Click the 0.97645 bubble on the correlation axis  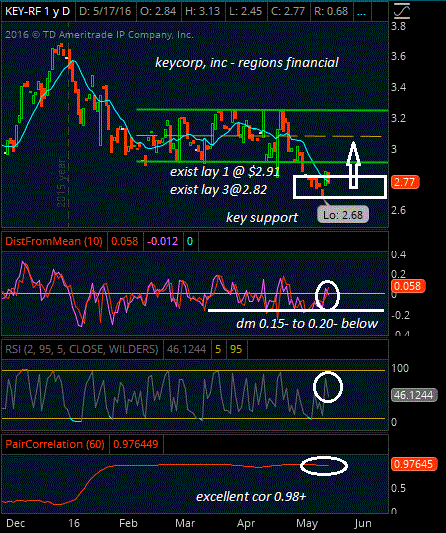(x=413, y=464)
